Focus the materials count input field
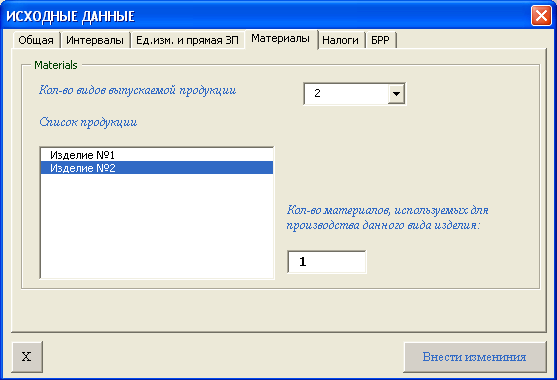The height and width of the screenshot is (380, 557). pyautogui.click(x=326, y=262)
